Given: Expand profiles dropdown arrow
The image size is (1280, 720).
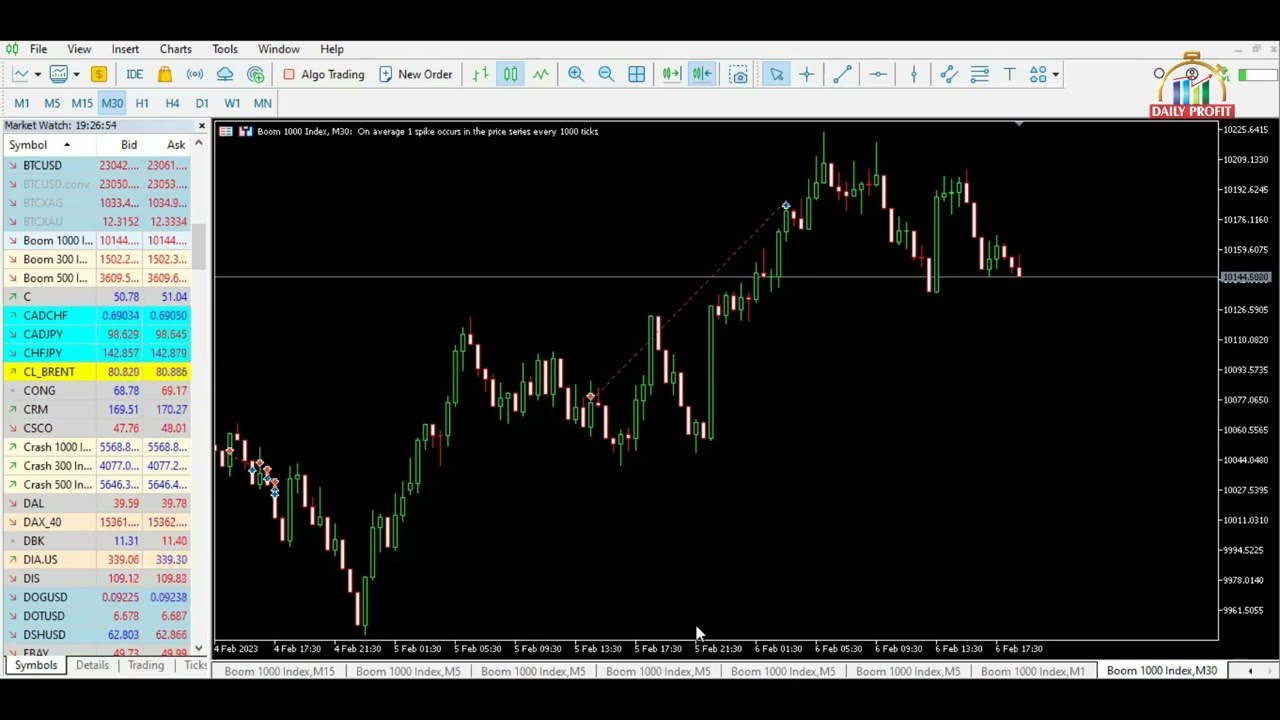Looking at the screenshot, I should [x=76, y=74].
